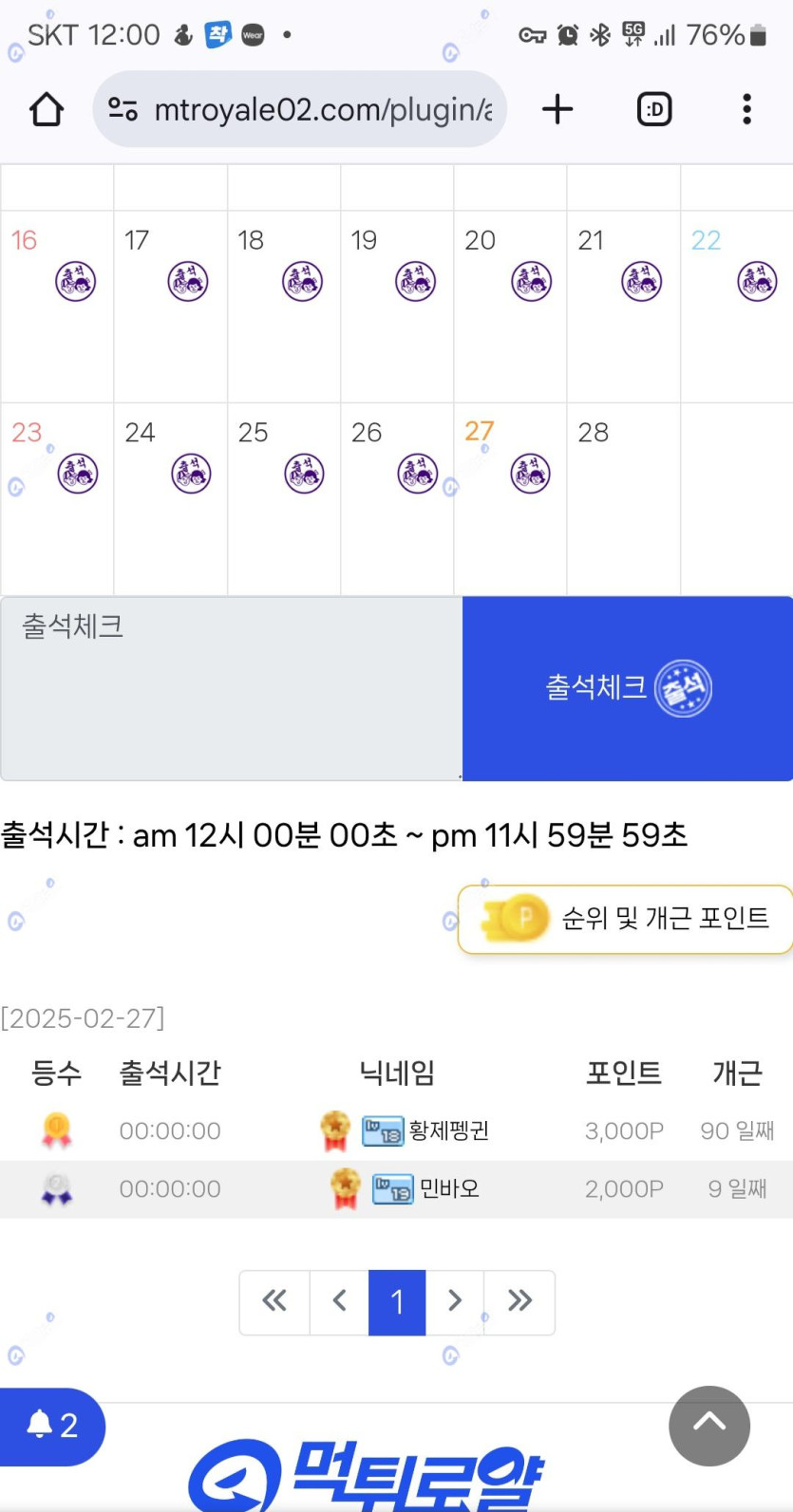The height and width of the screenshot is (1512, 793).
Task: Tap the attendance stamp on day 16
Action: pyautogui.click(x=76, y=281)
